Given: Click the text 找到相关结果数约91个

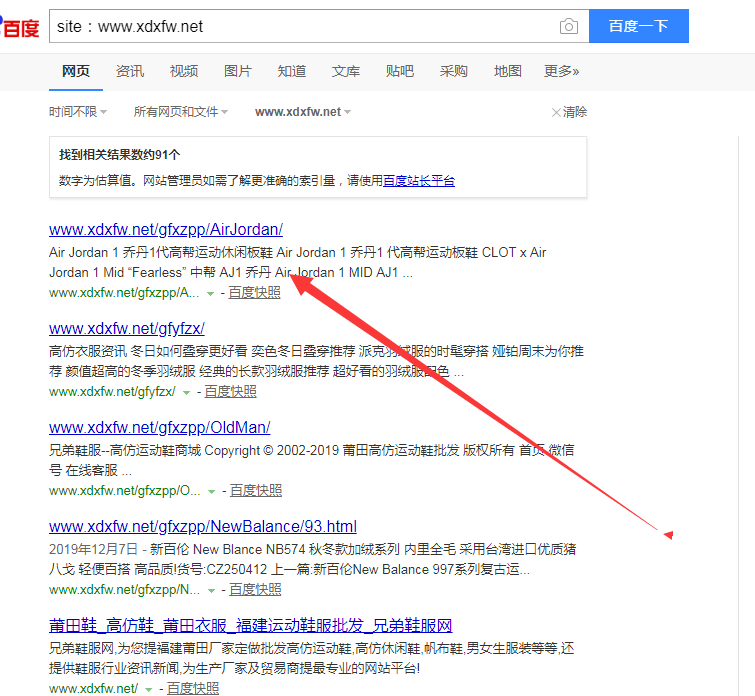Looking at the screenshot, I should coord(119,155).
